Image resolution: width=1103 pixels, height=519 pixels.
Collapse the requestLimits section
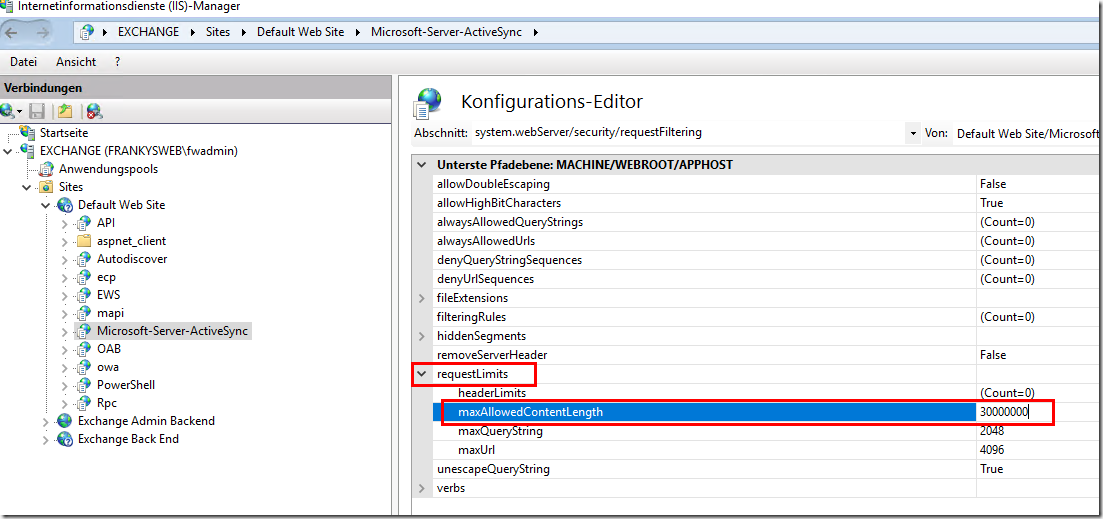[421, 374]
